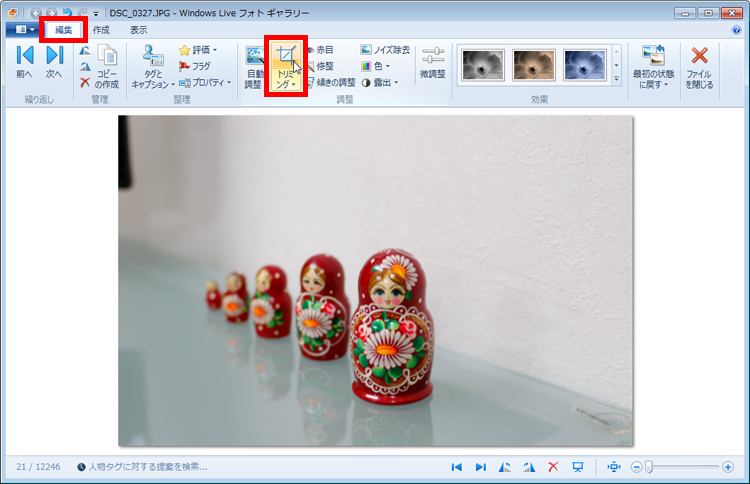Click undo arrow in title bar toolbar
This screenshot has height=484, width=750.
67,13
